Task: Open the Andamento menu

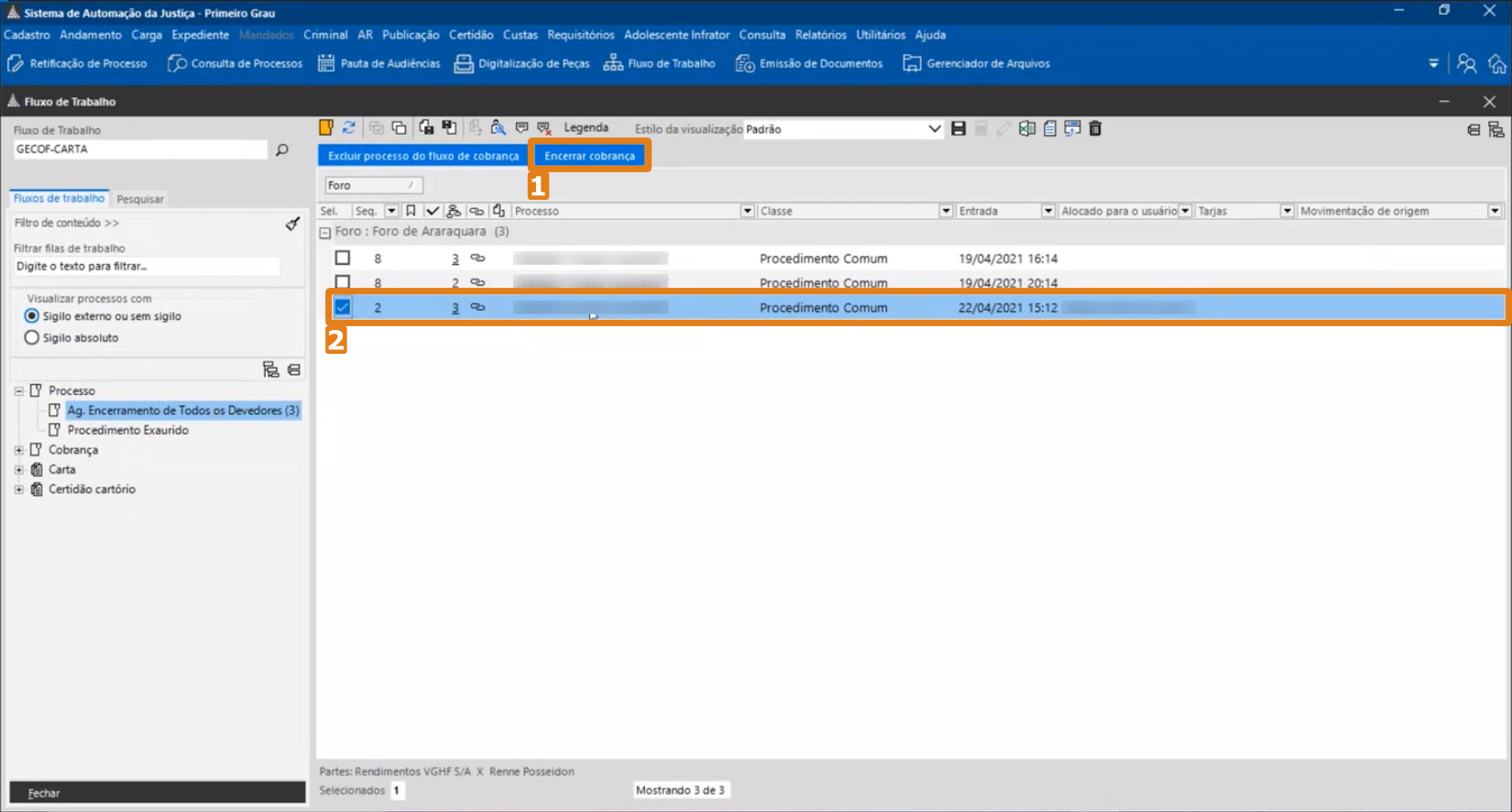Action: pos(91,35)
